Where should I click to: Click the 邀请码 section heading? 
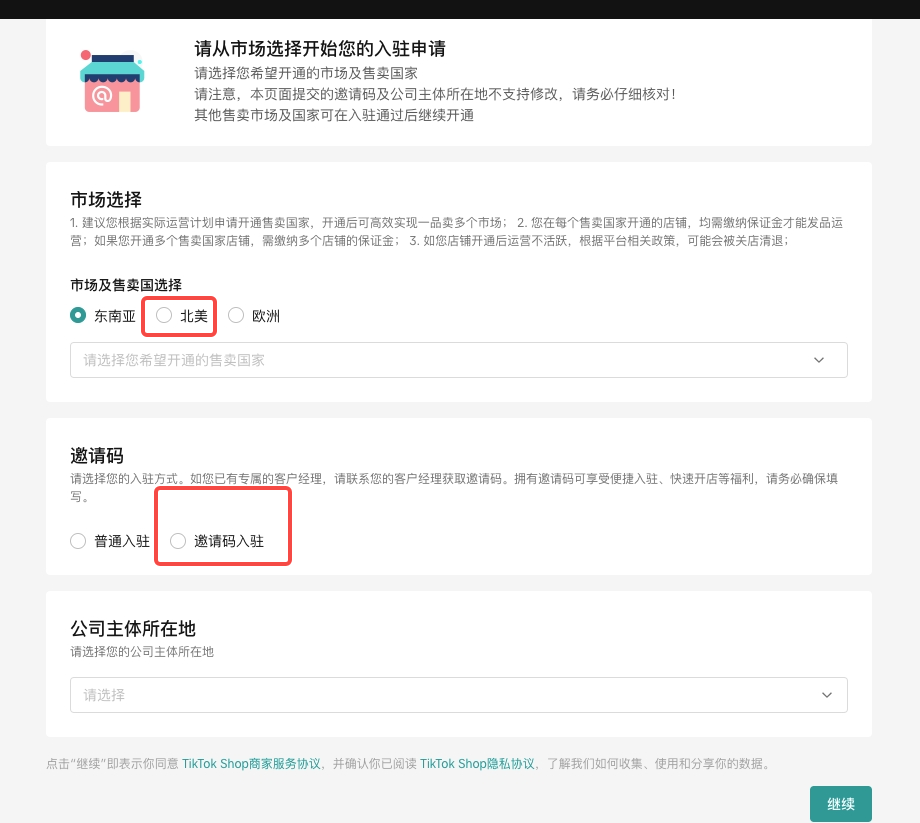point(97,456)
